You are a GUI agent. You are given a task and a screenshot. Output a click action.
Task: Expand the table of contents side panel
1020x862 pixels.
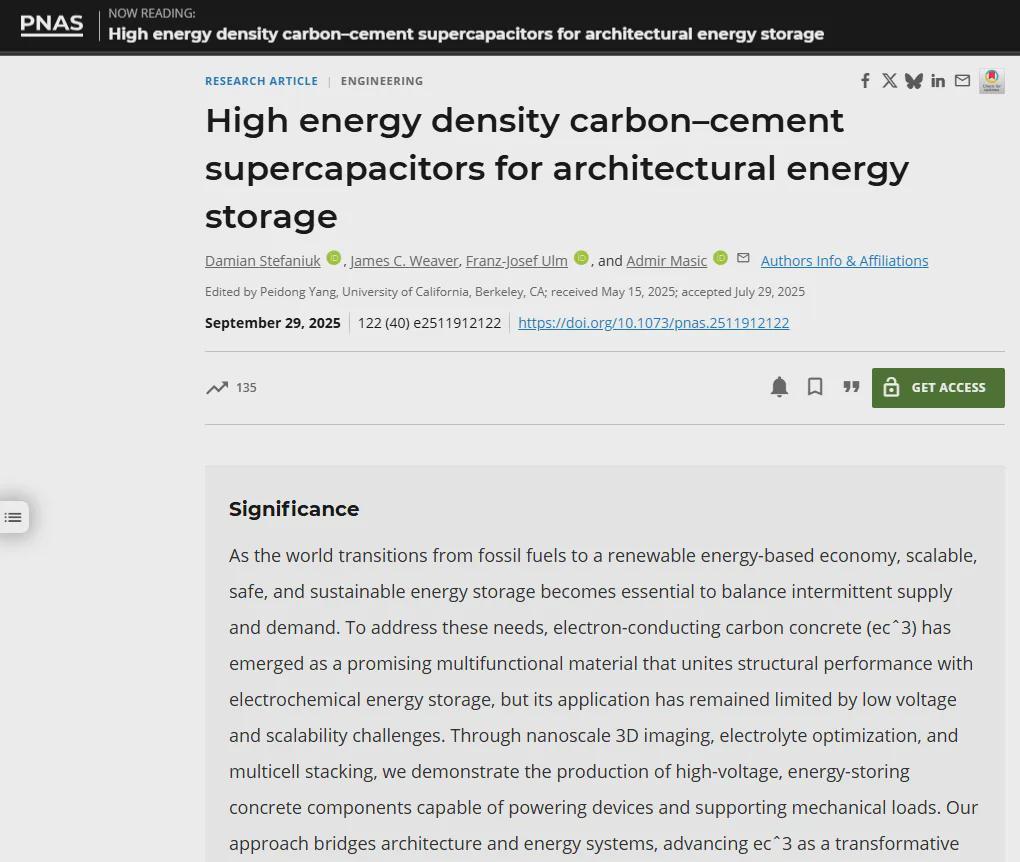(x=13, y=517)
